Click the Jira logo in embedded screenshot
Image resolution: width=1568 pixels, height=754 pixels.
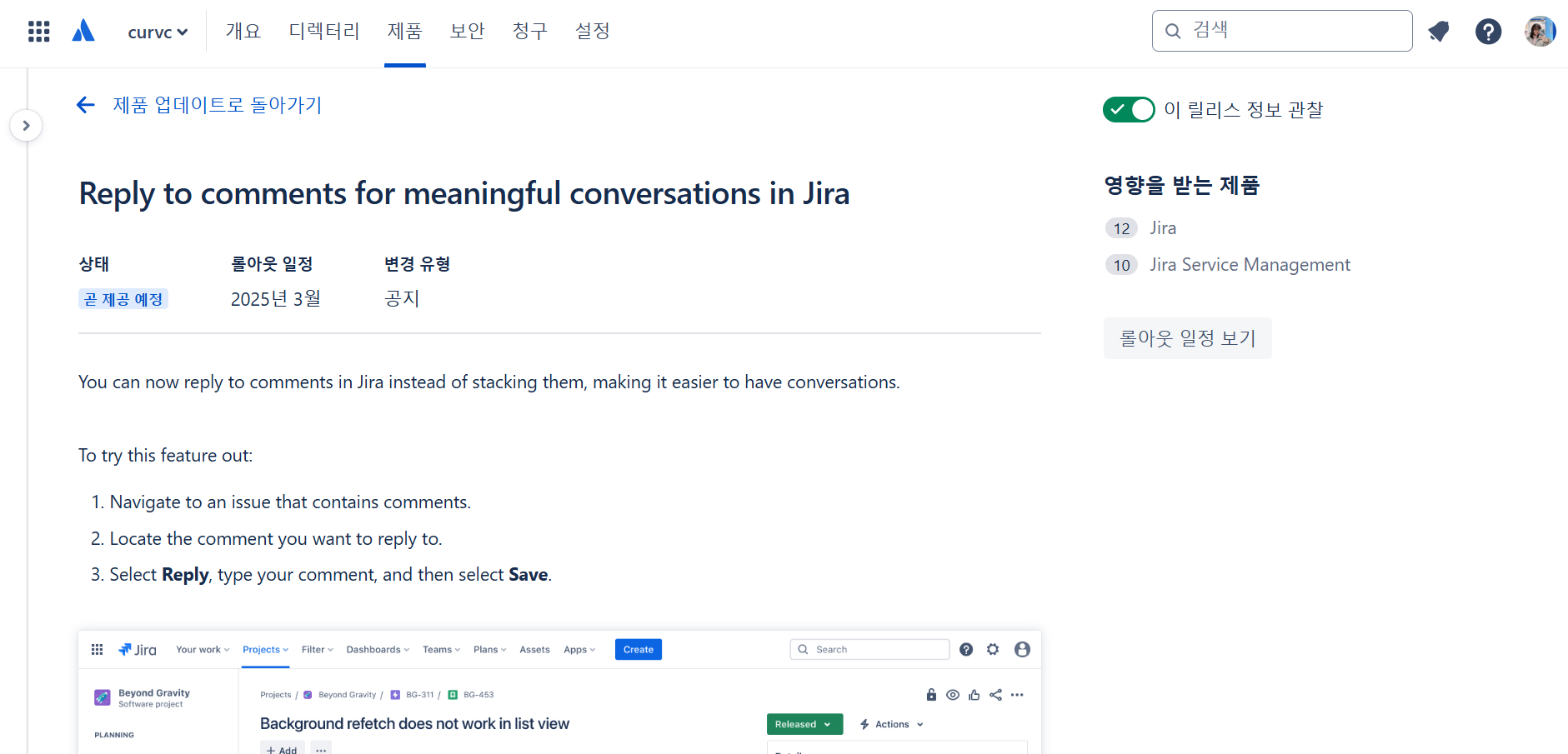coord(138,650)
